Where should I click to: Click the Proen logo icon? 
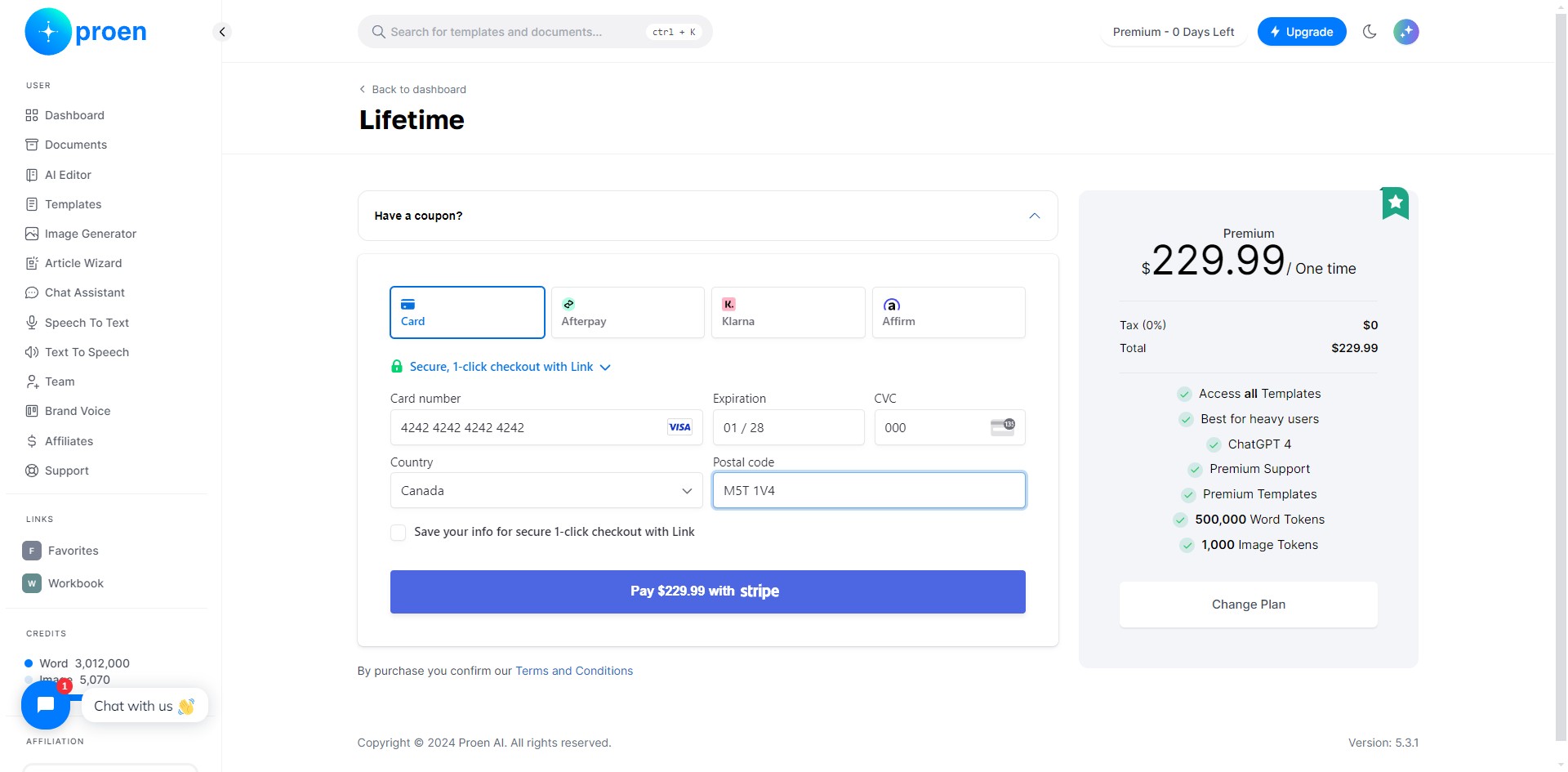(x=48, y=32)
